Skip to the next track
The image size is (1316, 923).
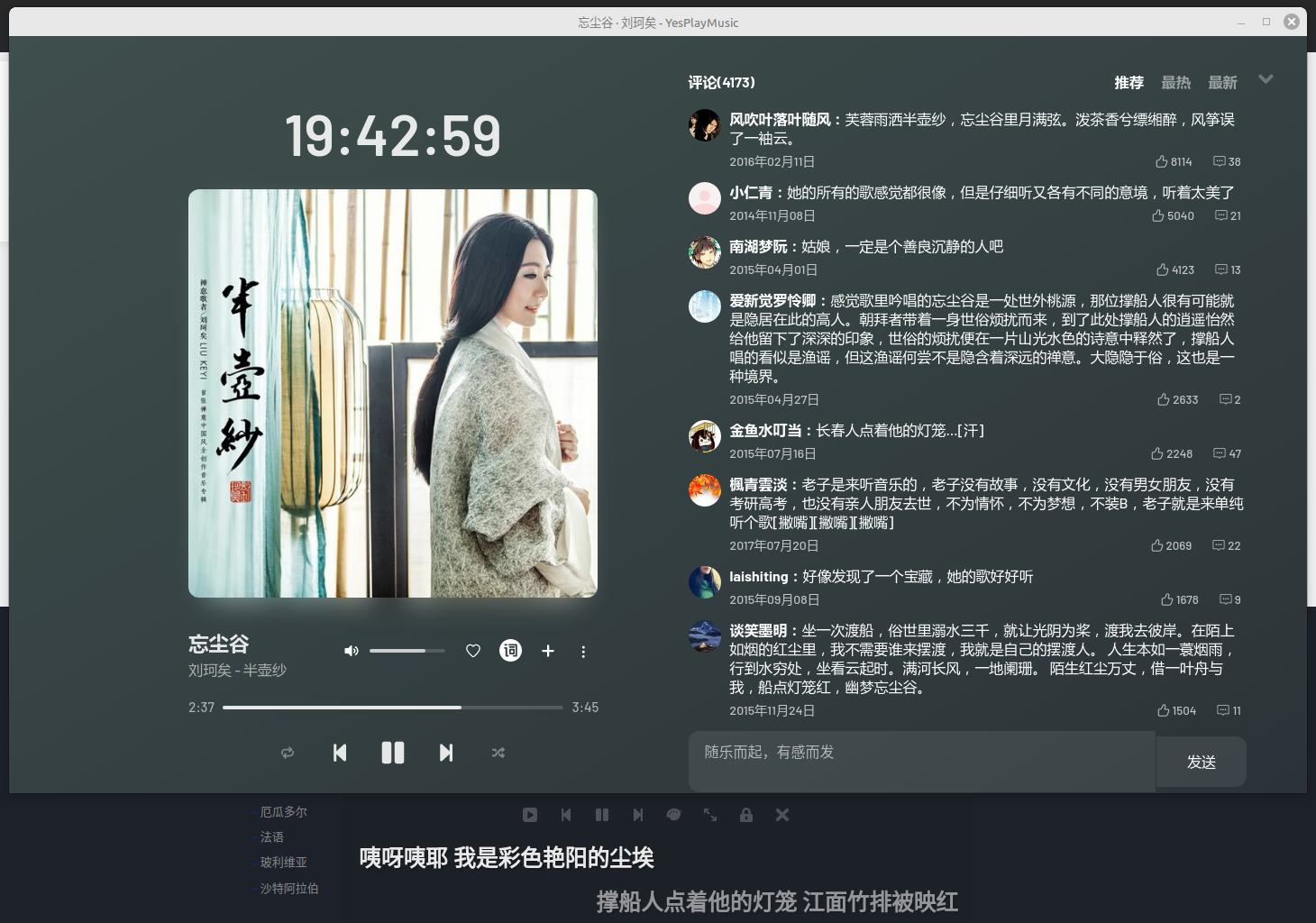(446, 753)
